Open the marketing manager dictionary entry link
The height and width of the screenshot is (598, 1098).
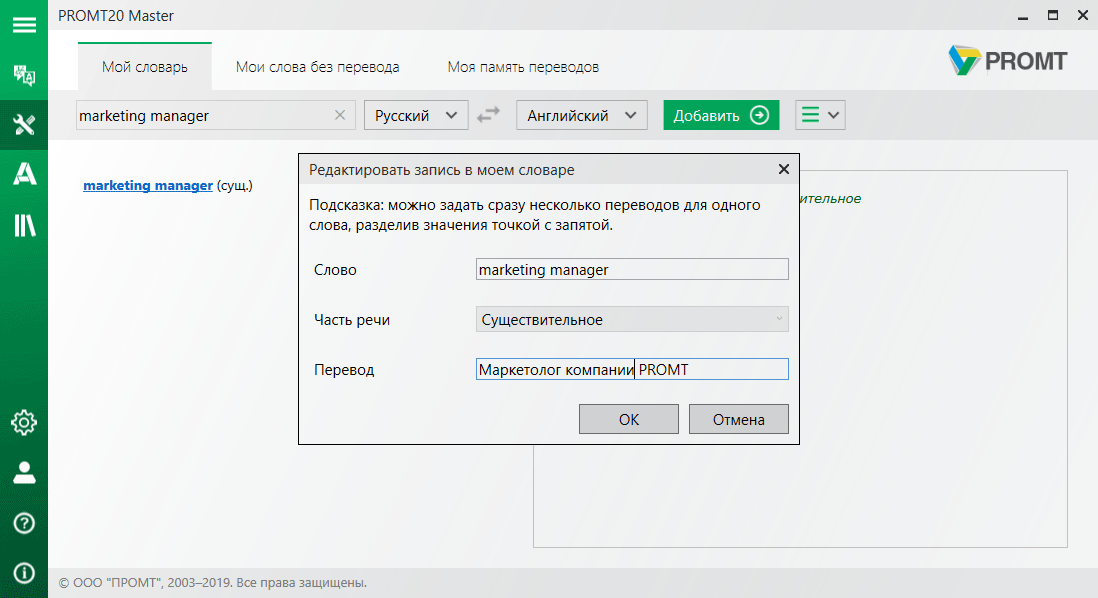[x=148, y=186]
